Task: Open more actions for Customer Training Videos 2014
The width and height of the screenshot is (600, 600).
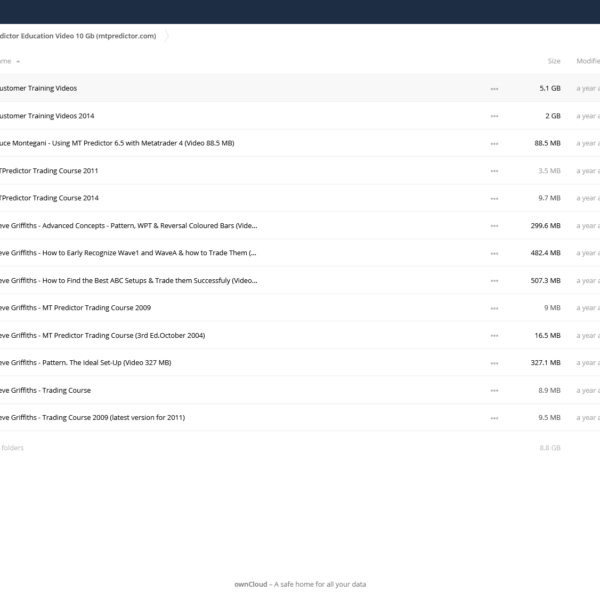Action: (x=494, y=116)
